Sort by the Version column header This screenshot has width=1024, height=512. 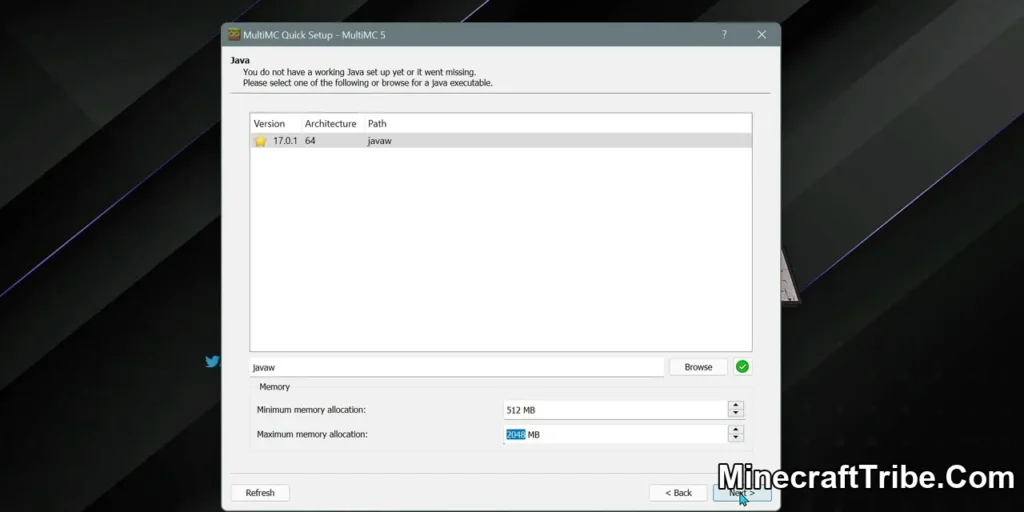click(x=269, y=123)
